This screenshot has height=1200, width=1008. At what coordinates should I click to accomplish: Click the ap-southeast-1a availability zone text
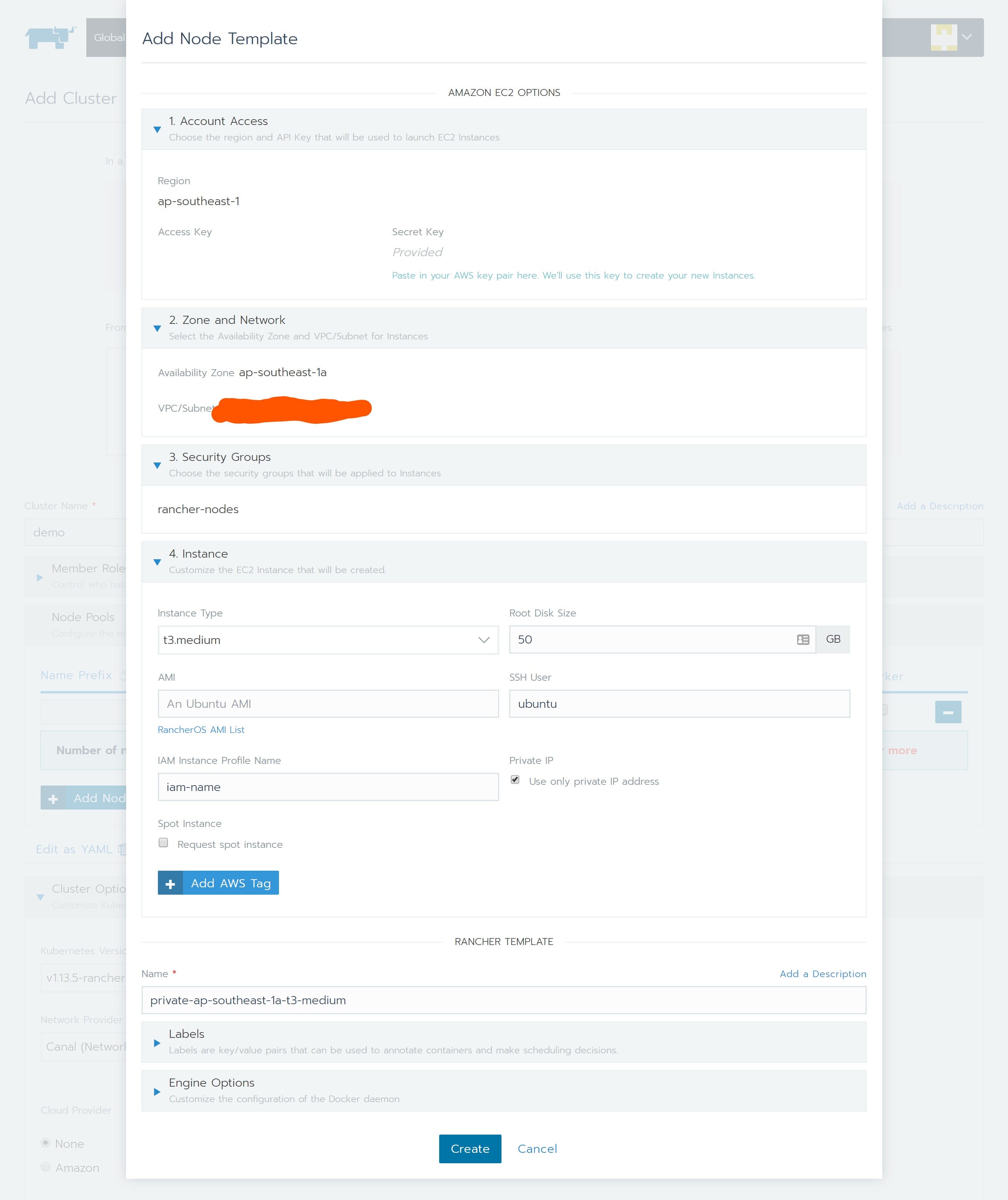click(x=283, y=373)
